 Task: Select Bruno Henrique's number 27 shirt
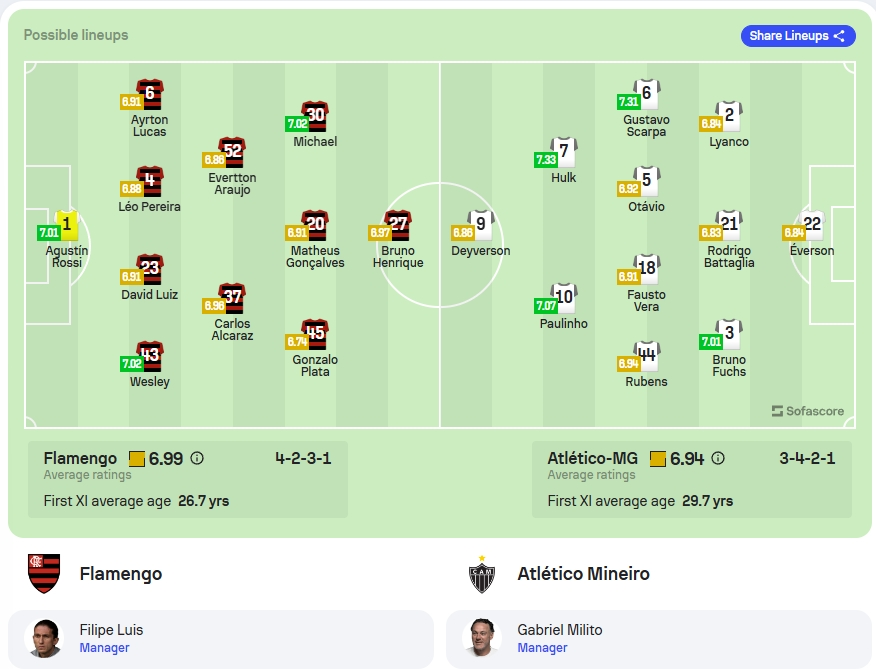(x=398, y=225)
